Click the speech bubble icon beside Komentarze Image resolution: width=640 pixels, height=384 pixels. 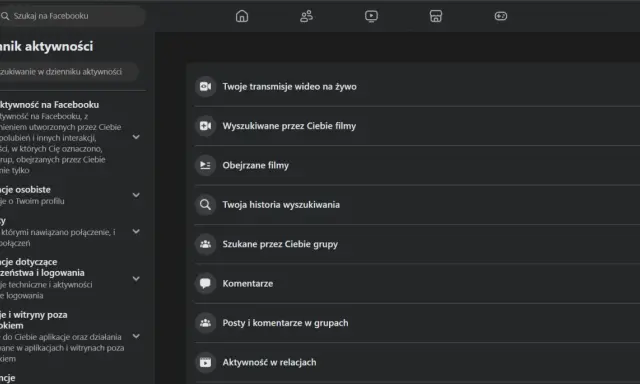pos(205,283)
